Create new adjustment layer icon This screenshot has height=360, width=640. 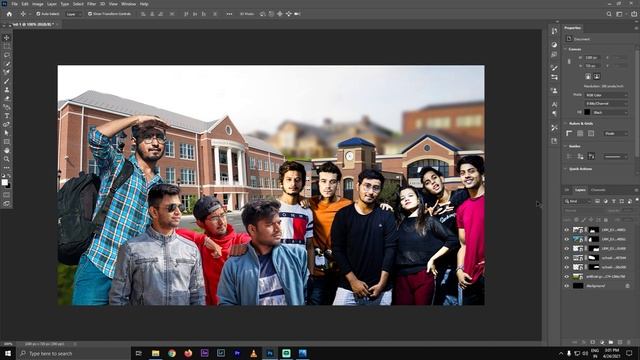602,342
